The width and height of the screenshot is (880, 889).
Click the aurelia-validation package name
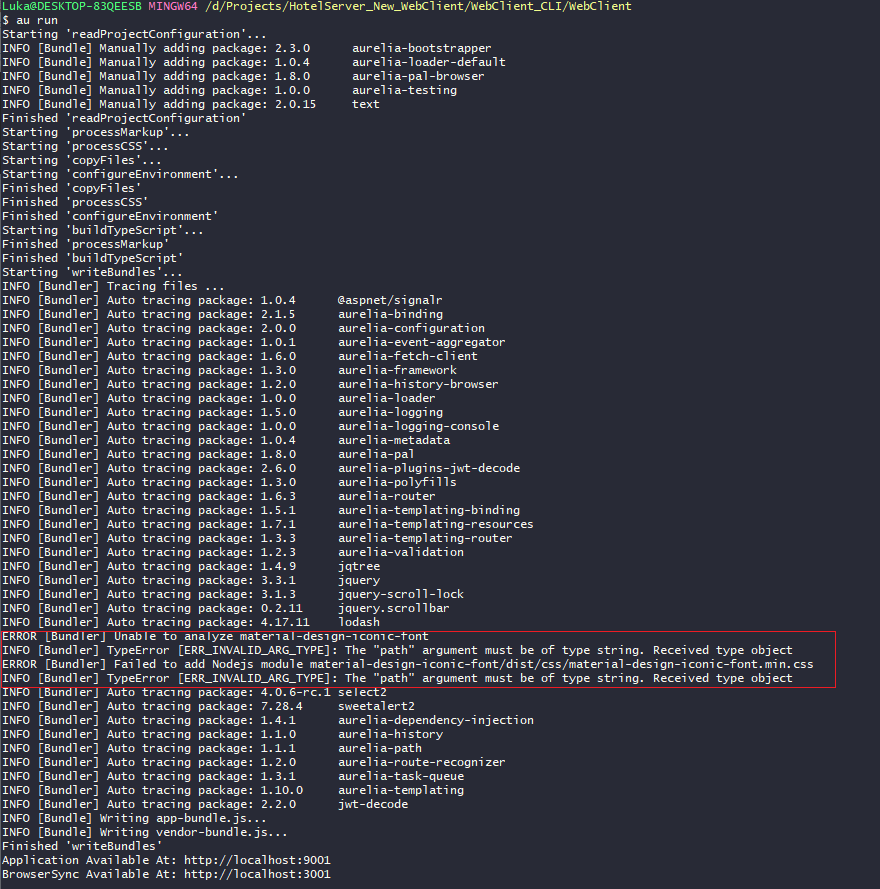point(401,552)
